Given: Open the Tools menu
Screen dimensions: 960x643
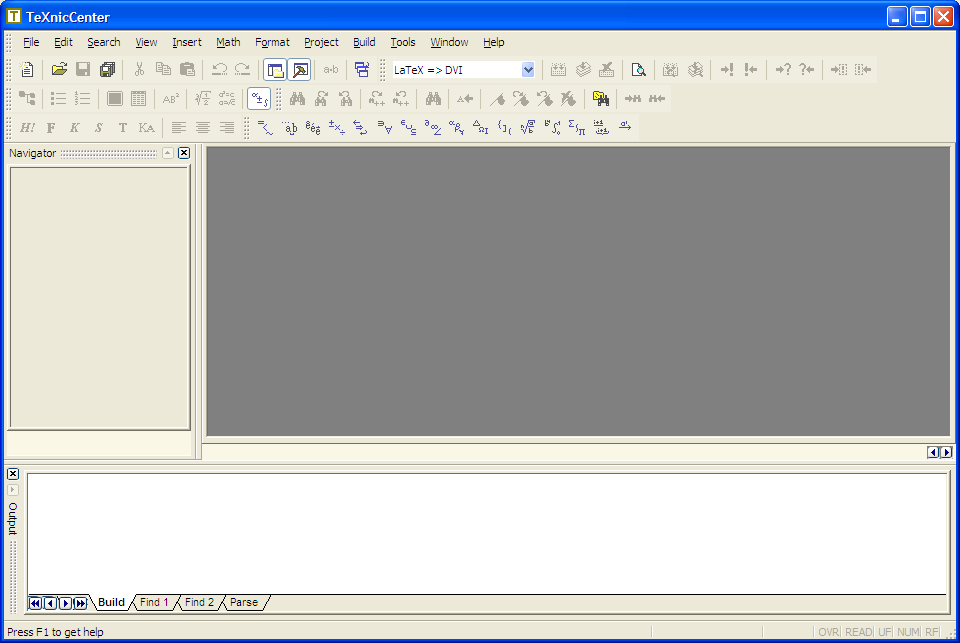Looking at the screenshot, I should click(x=403, y=42).
